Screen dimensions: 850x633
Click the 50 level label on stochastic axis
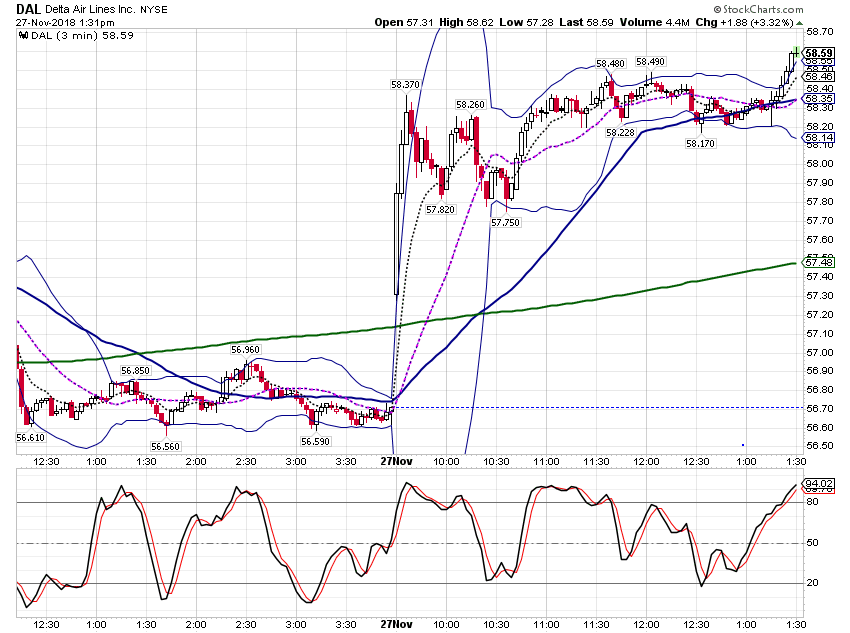tap(812, 542)
